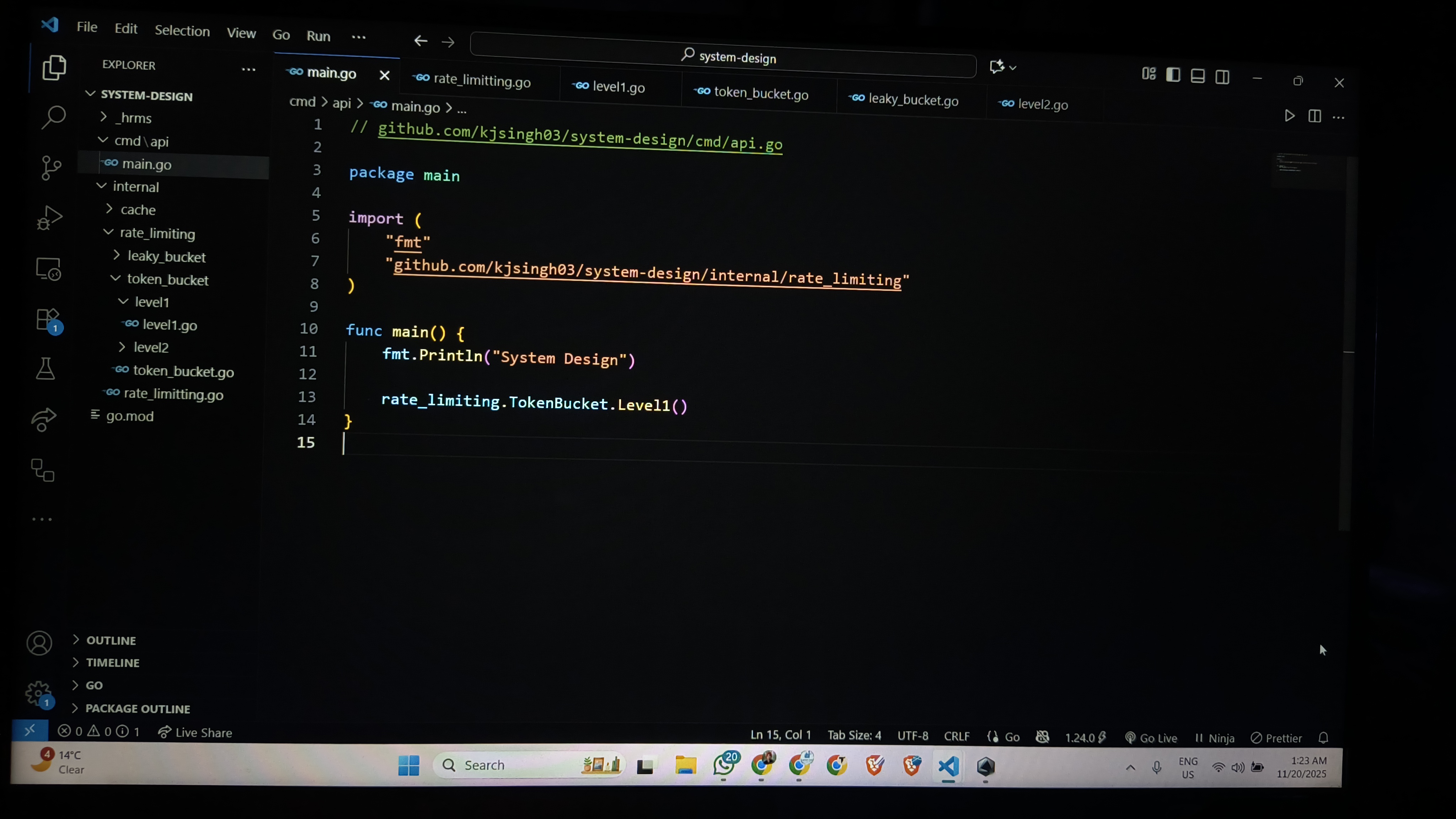Screen dimensions: 1456x819
Task: Open the Testing flask view
Action: (x=45, y=369)
